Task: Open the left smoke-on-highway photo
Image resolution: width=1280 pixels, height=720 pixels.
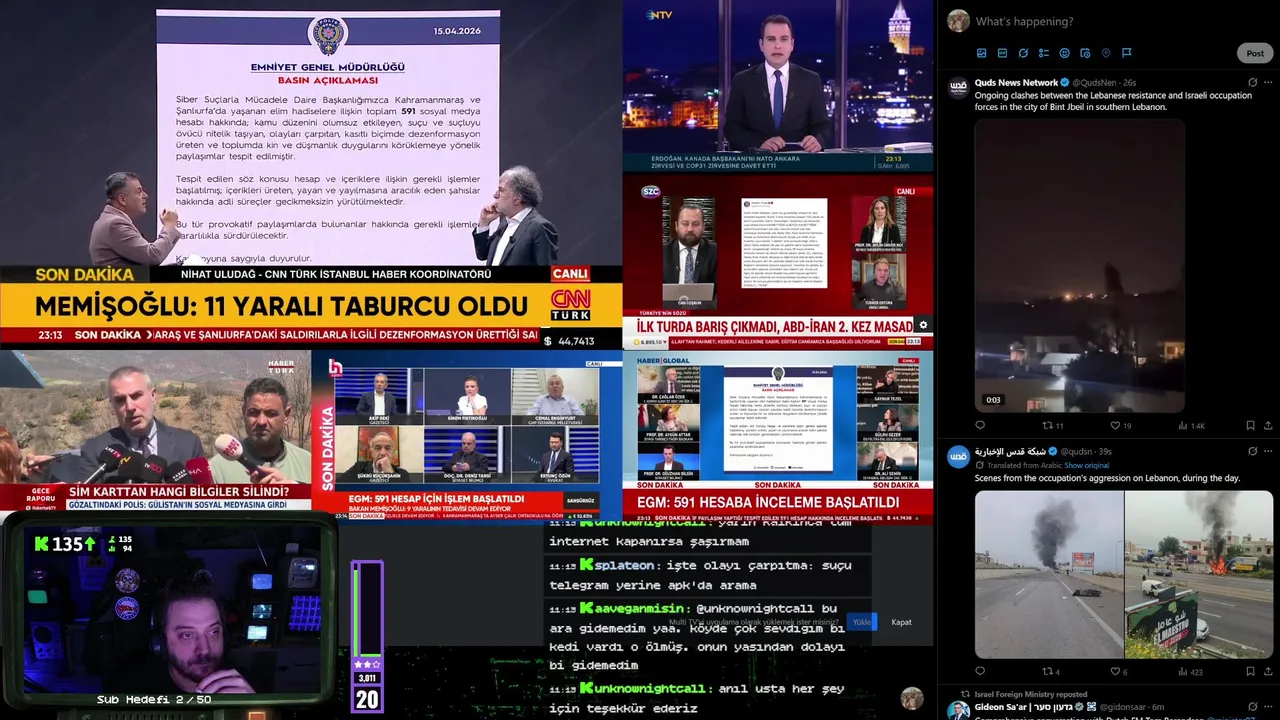Action: pos(1049,574)
